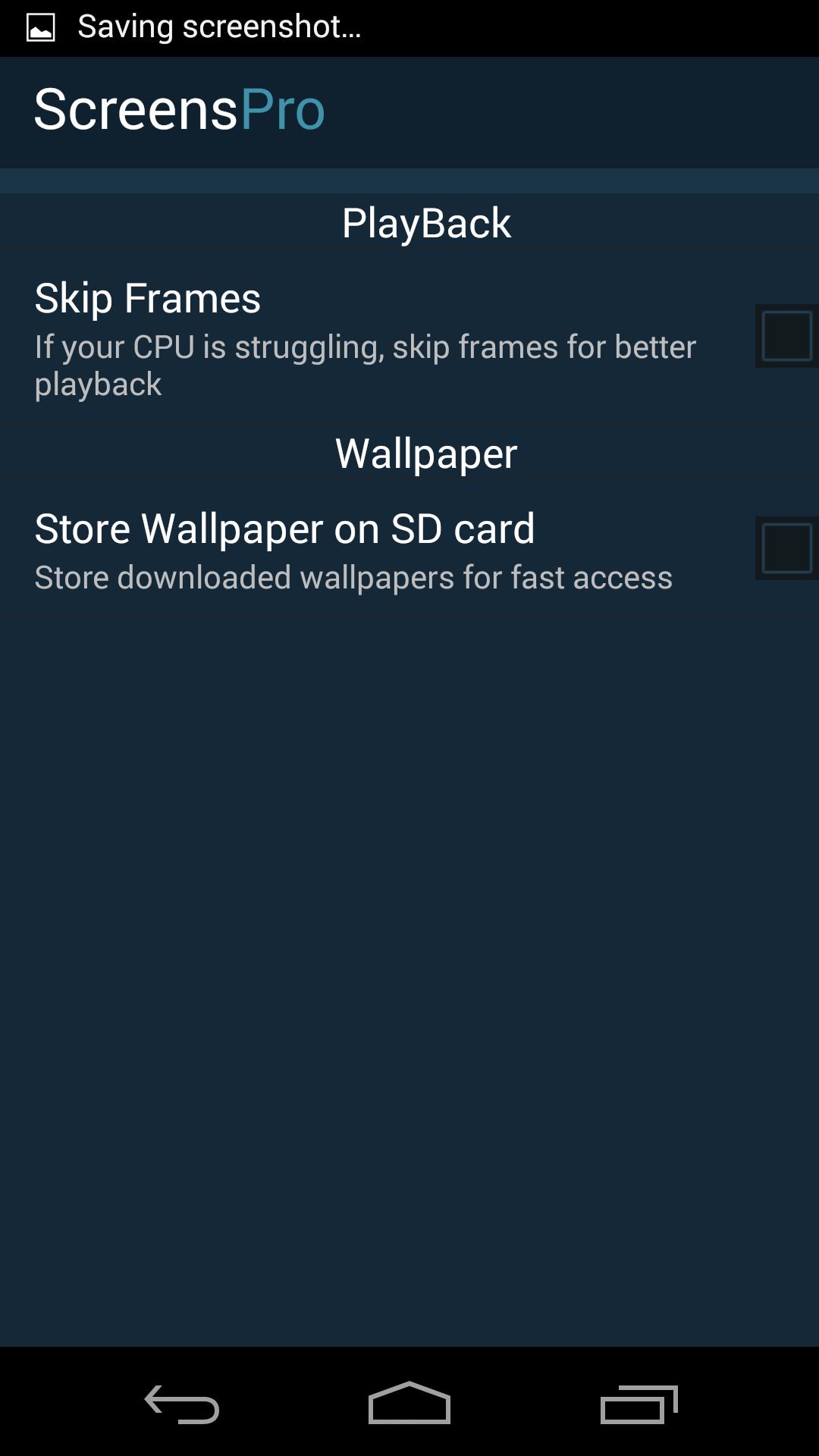Tap the light-blue divider bar under the title

click(409, 180)
